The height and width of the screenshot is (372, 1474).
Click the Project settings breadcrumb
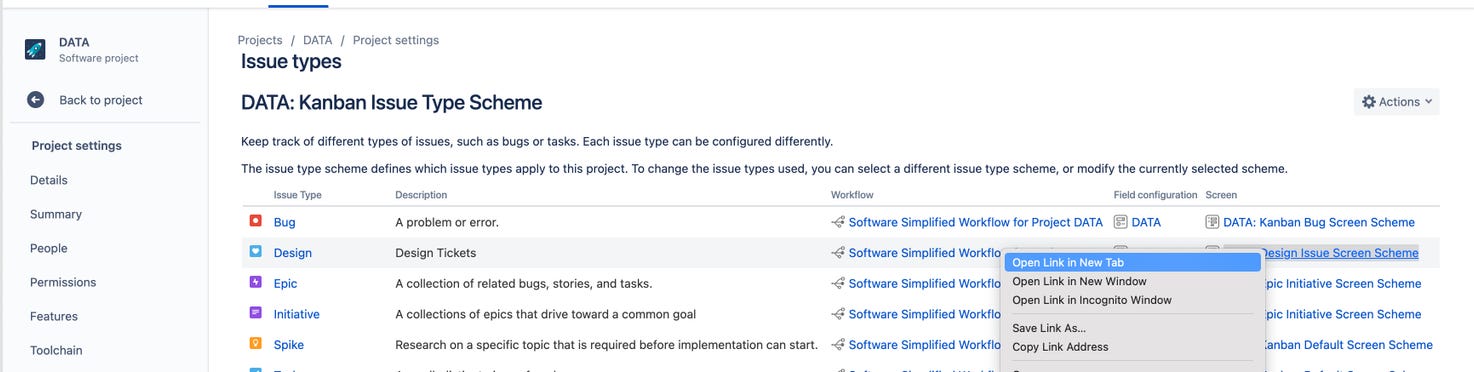pos(396,40)
